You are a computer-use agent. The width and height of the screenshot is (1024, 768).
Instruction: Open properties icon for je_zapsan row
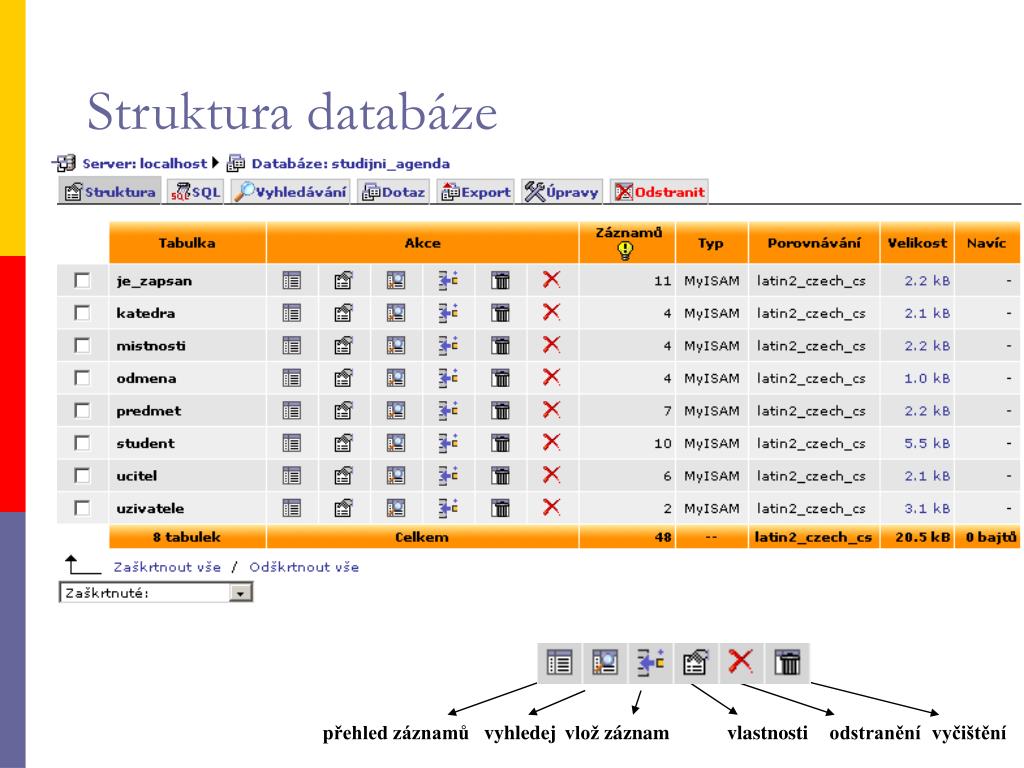tap(344, 280)
